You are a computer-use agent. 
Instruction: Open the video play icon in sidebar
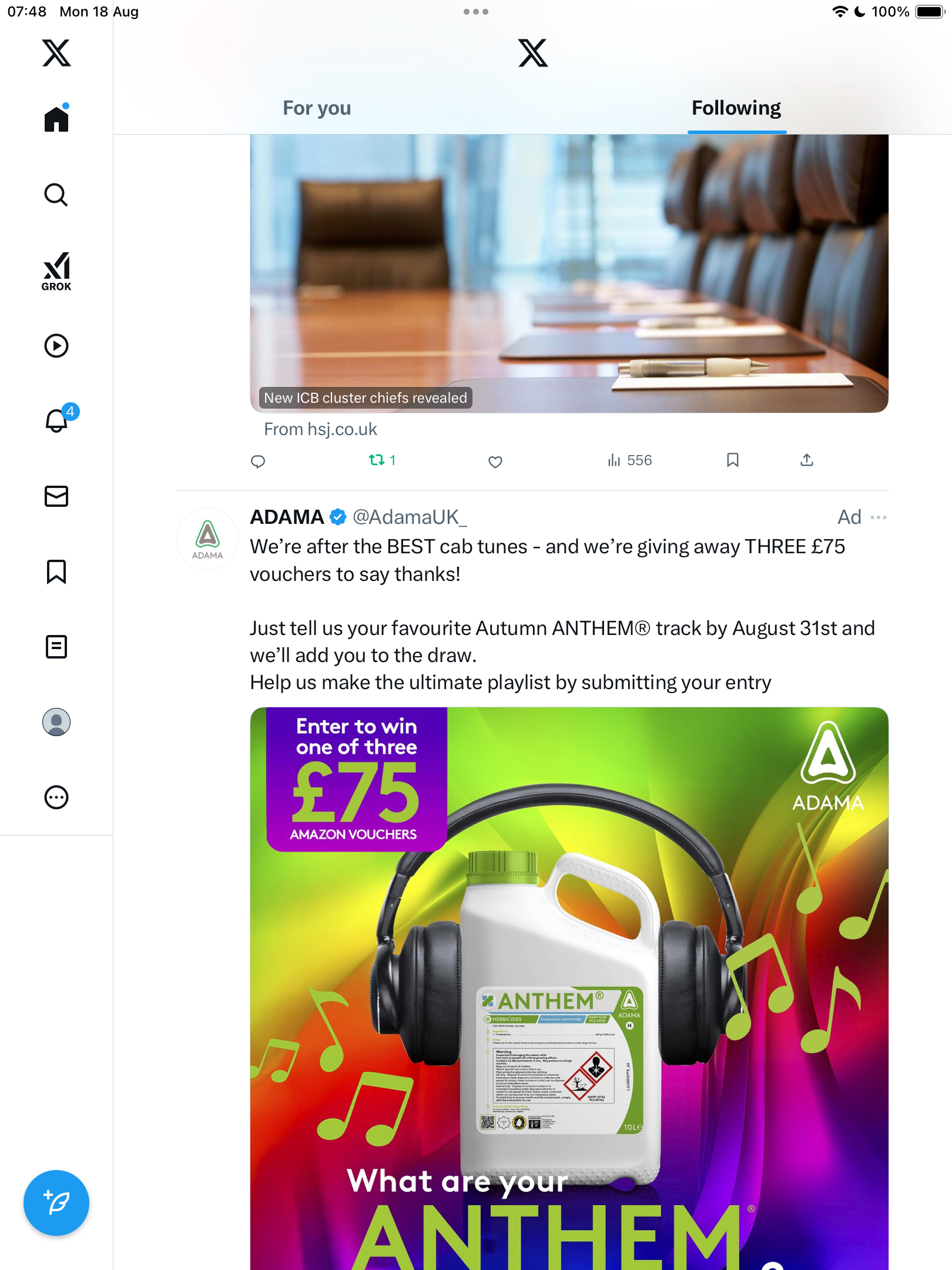coord(56,346)
